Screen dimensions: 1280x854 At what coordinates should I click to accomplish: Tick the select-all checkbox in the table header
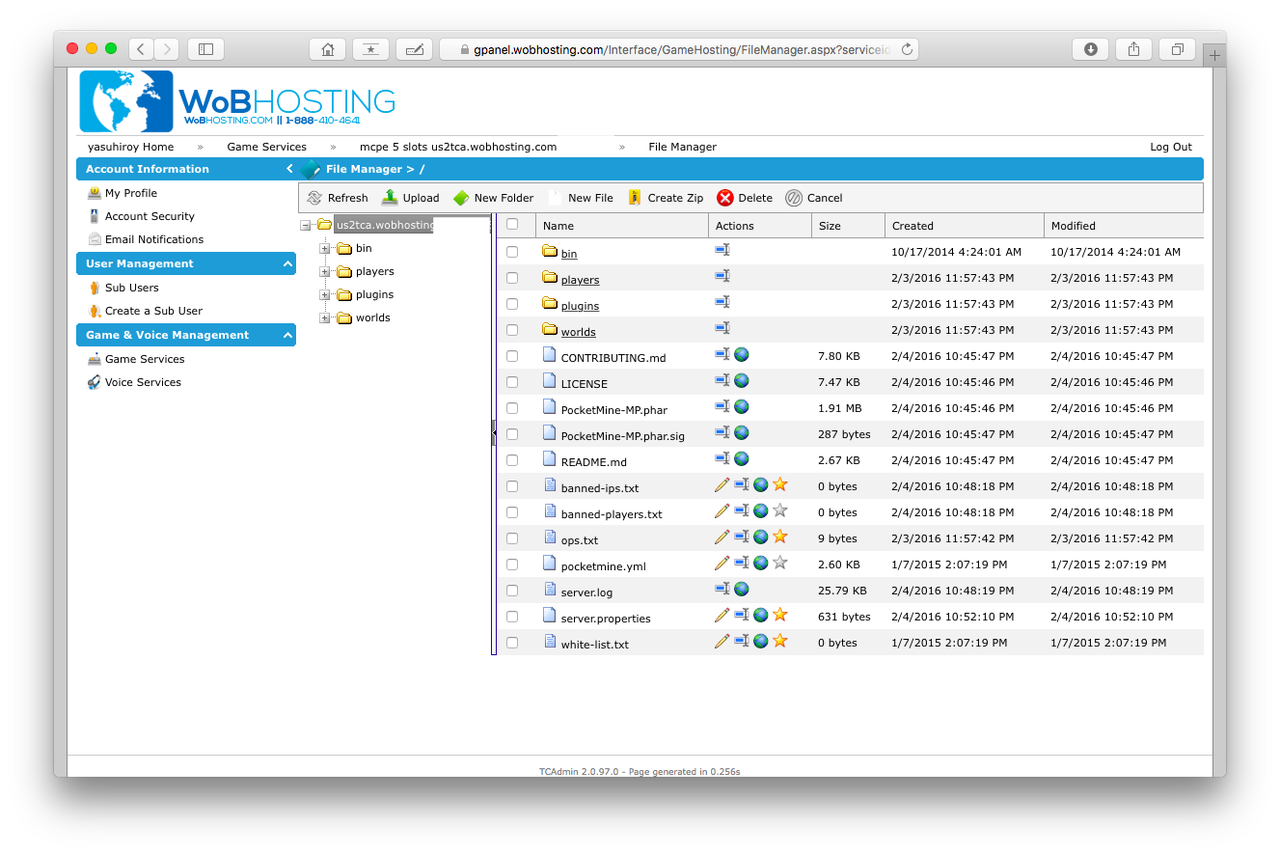(x=513, y=225)
